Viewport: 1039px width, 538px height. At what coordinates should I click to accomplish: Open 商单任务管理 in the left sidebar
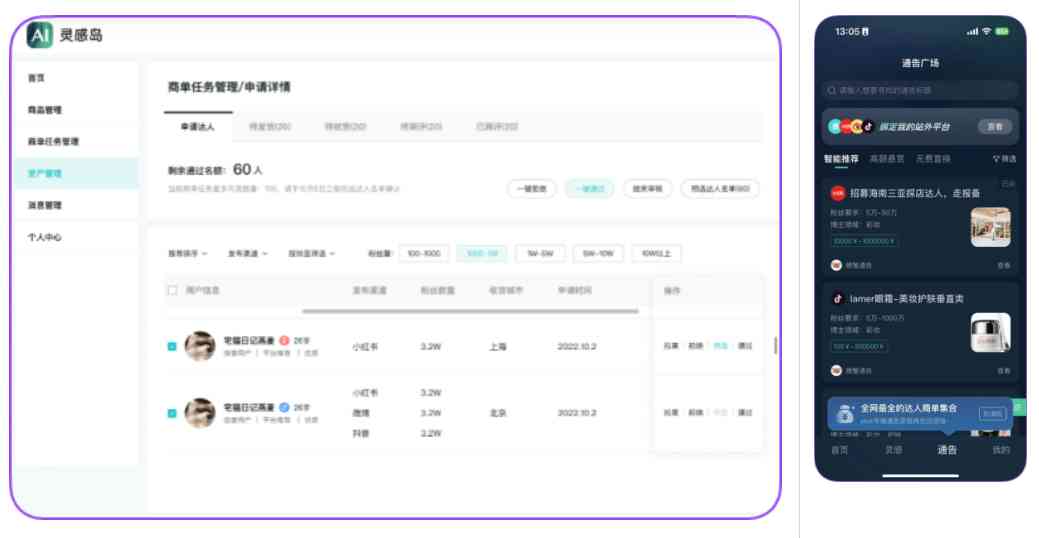[54, 142]
